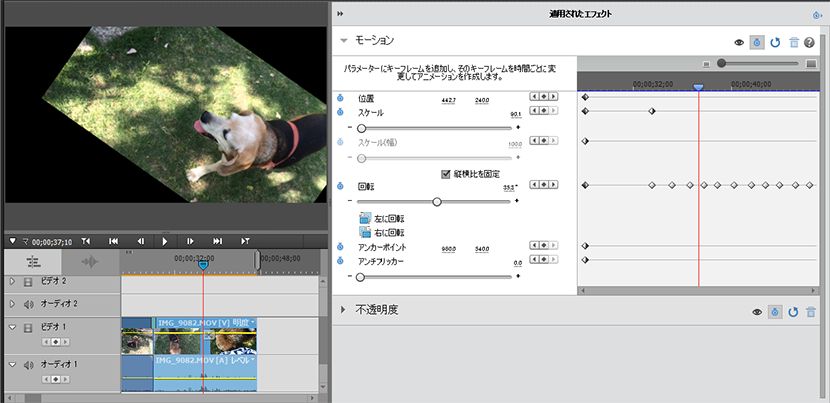Expand the オーディオ 2 track
830x403 pixels.
tap(13, 305)
